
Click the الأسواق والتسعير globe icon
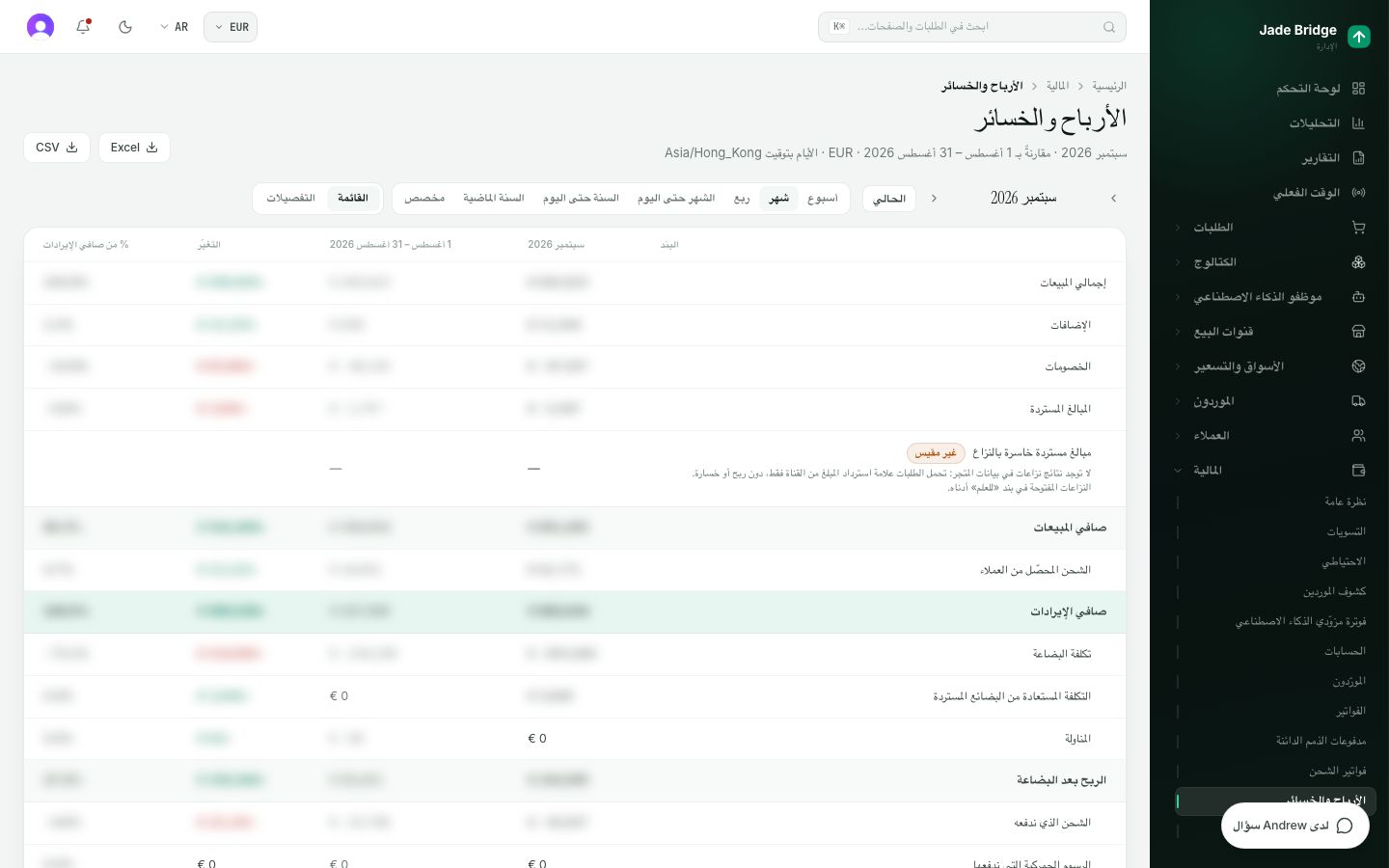pyautogui.click(x=1359, y=366)
